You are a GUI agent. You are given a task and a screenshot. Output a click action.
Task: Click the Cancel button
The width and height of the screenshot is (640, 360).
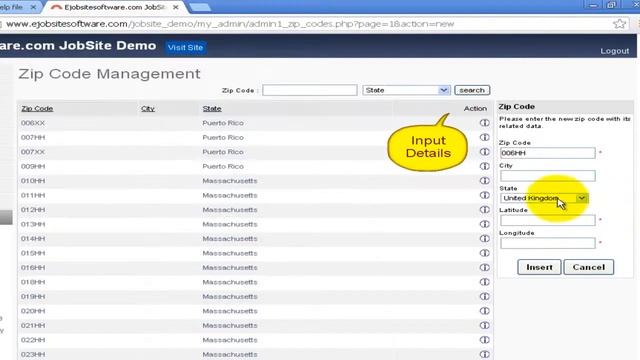pos(589,267)
